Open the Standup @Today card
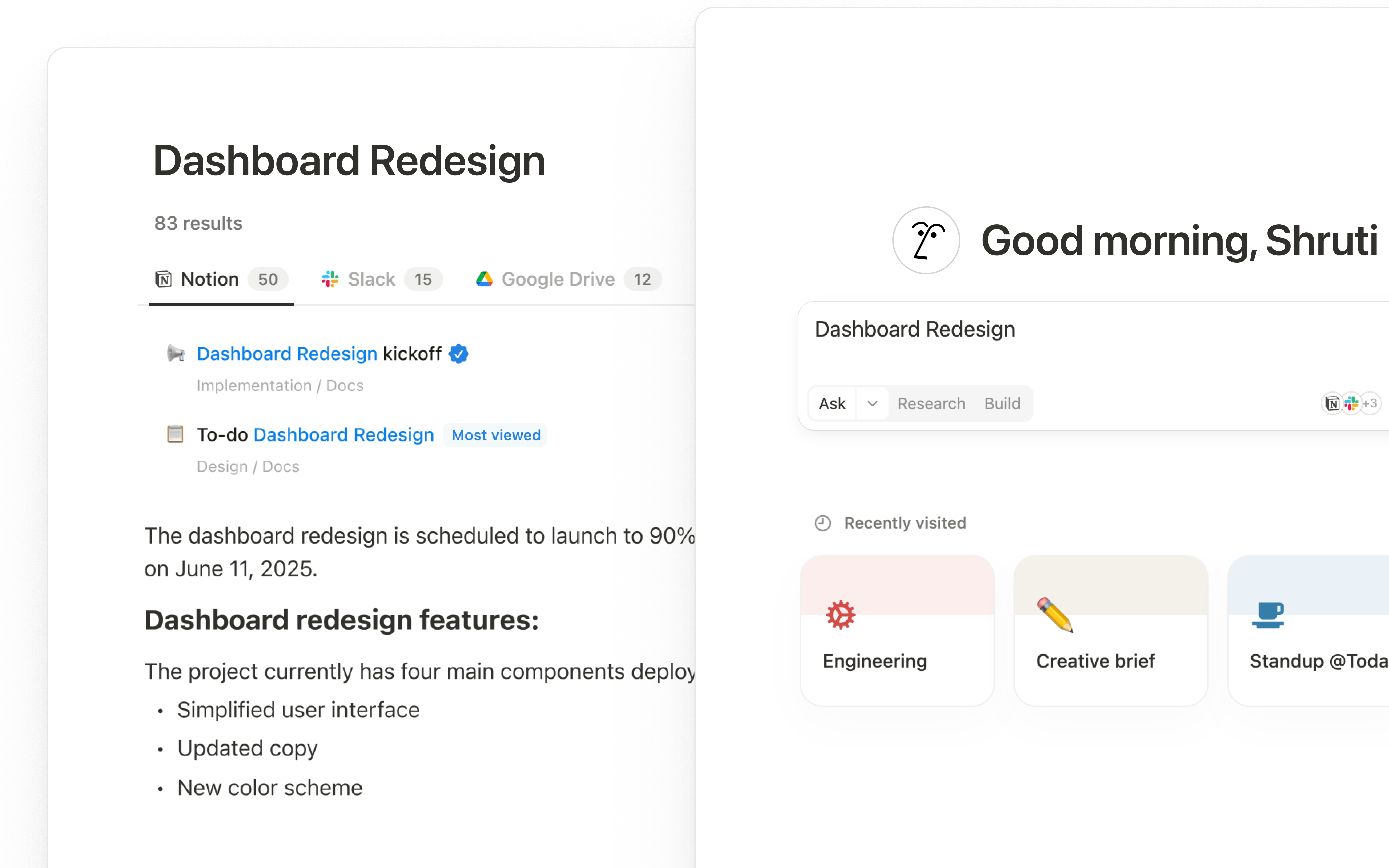 (x=1309, y=630)
